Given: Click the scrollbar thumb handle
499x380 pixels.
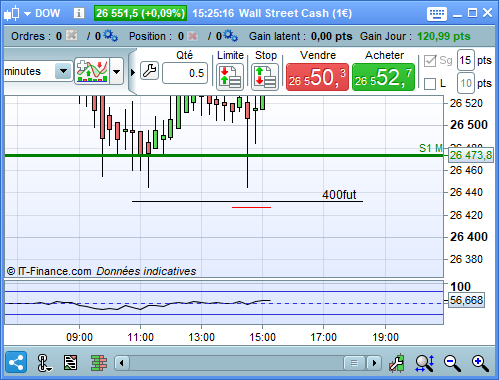Looking at the screenshot, I should pyautogui.click(x=354, y=363).
